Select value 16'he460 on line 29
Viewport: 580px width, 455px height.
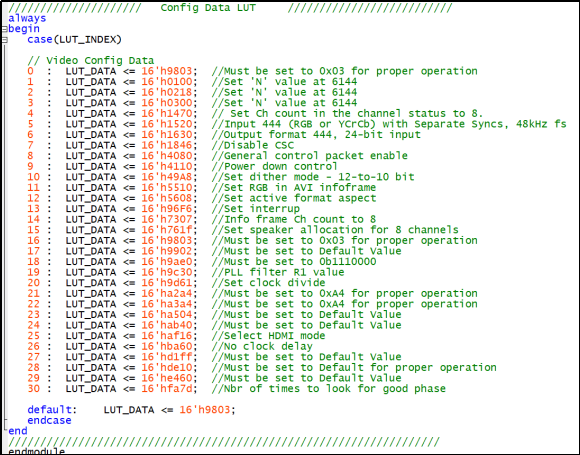point(167,378)
